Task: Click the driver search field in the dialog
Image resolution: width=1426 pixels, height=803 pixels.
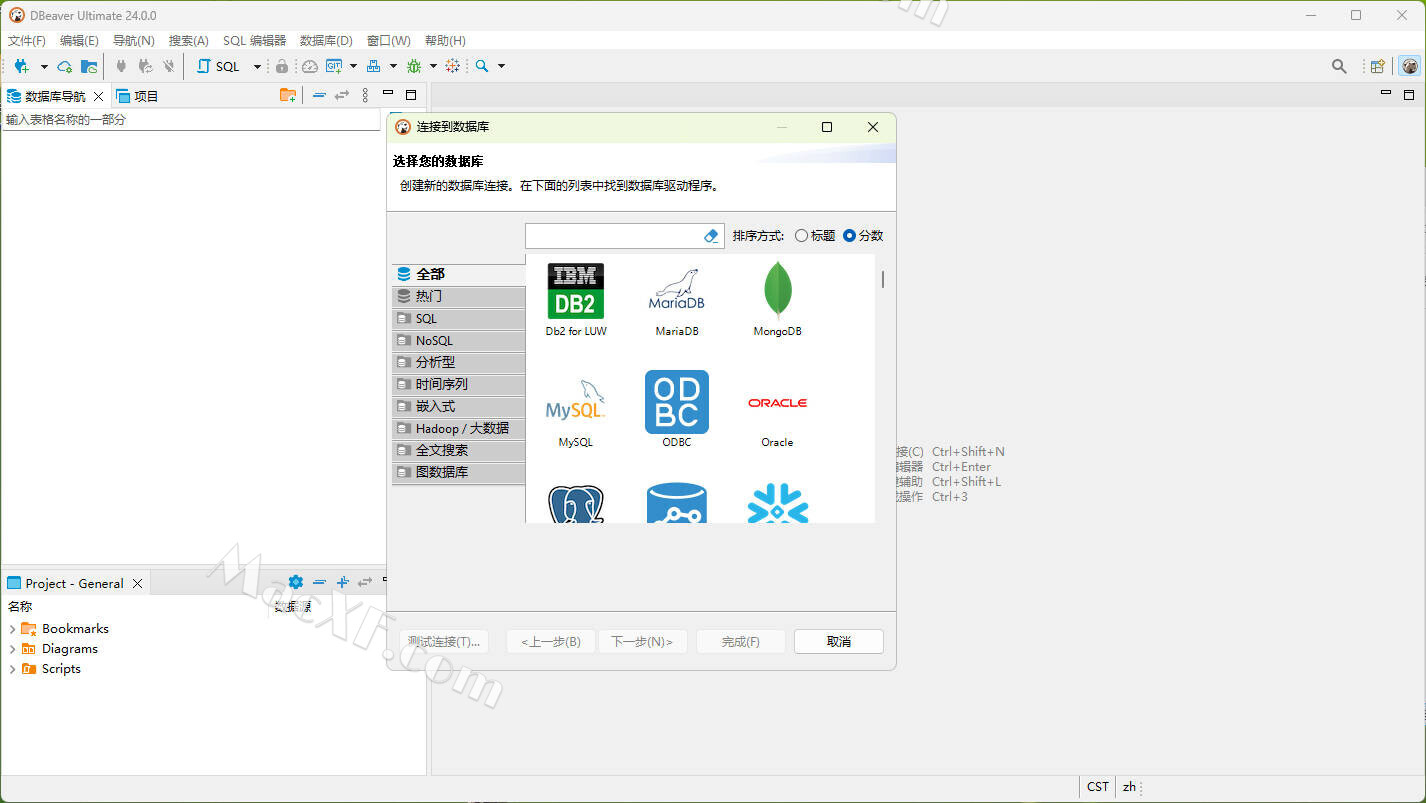Action: tap(613, 236)
